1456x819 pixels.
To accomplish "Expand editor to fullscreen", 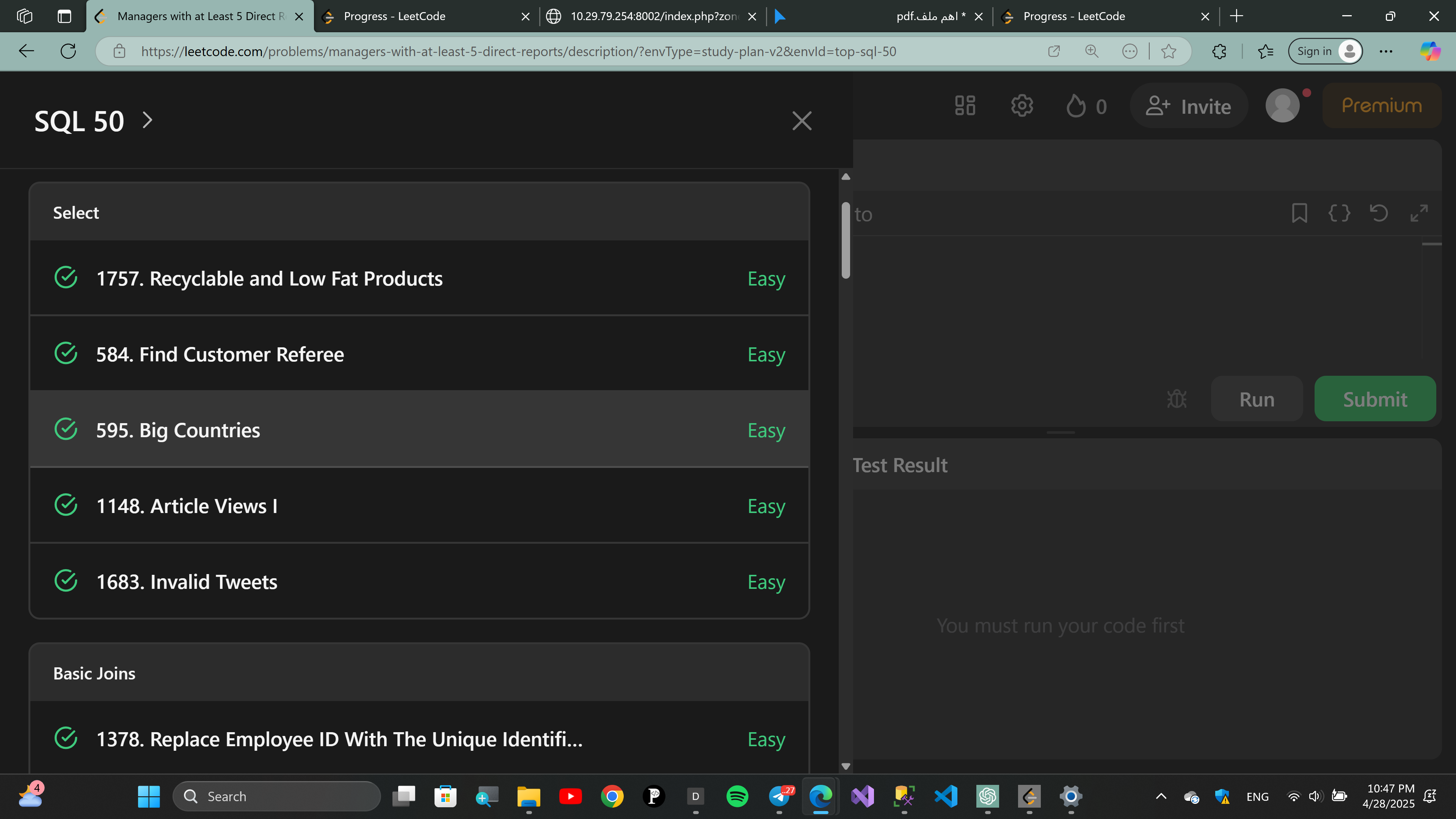I will (1419, 213).
